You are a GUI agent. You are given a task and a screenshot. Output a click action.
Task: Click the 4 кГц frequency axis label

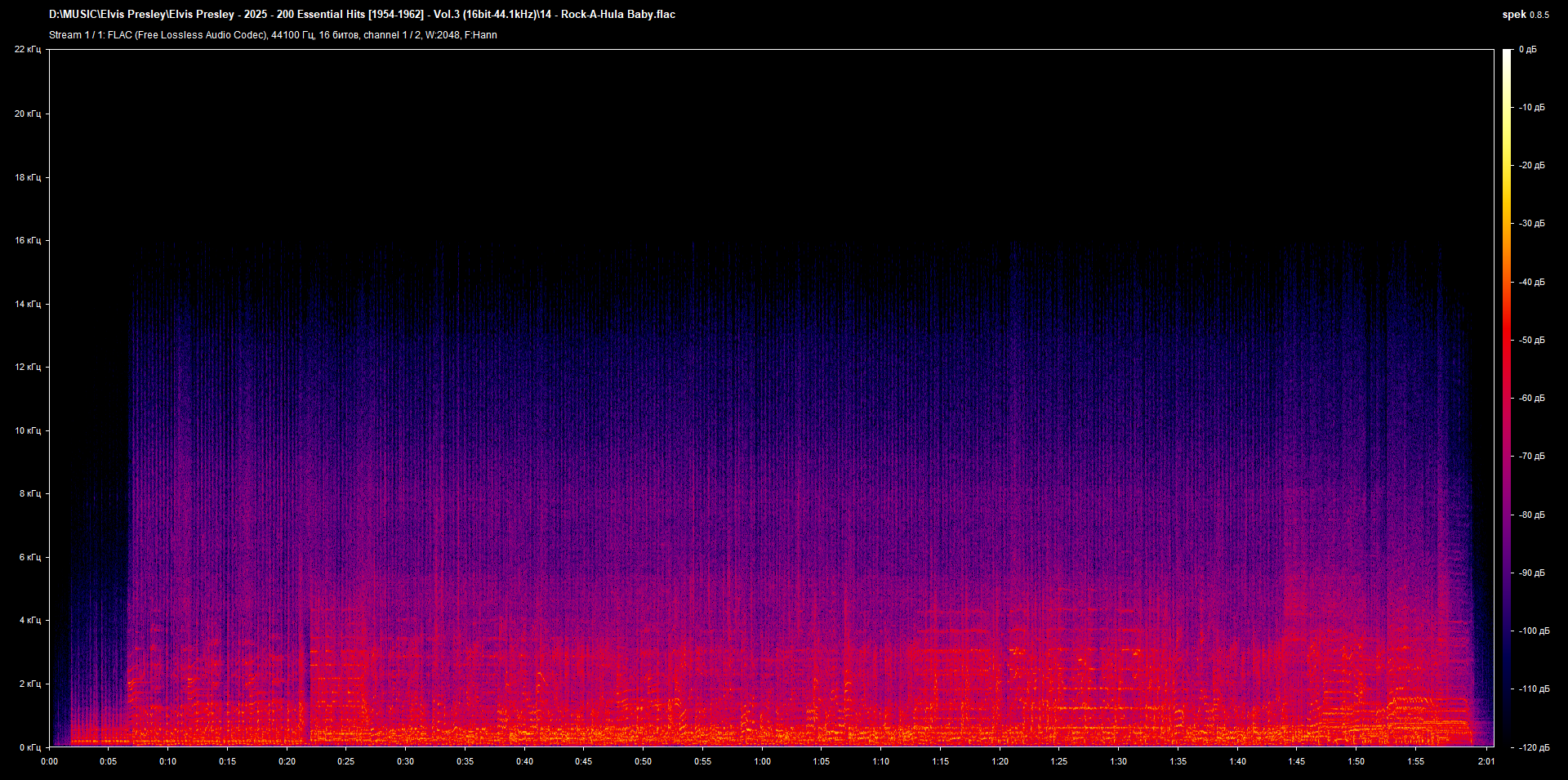(x=29, y=621)
